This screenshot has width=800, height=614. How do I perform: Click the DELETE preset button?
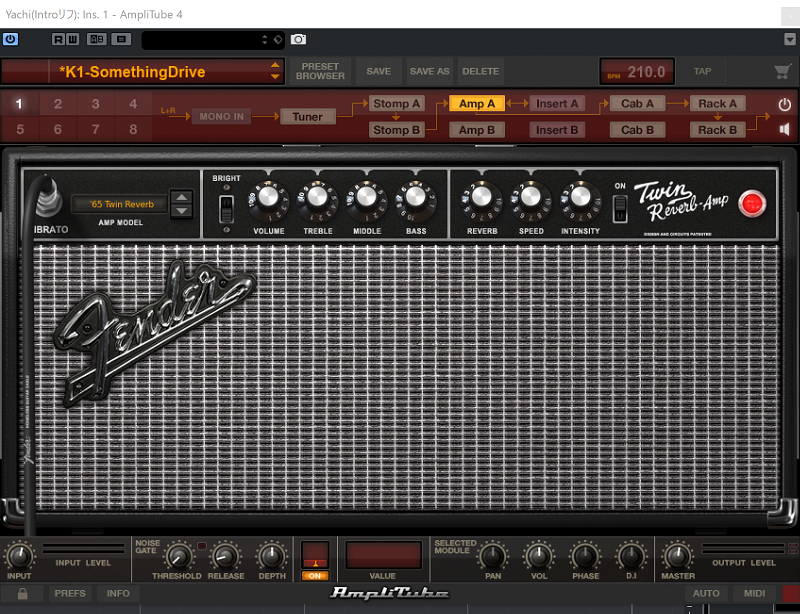pos(481,71)
